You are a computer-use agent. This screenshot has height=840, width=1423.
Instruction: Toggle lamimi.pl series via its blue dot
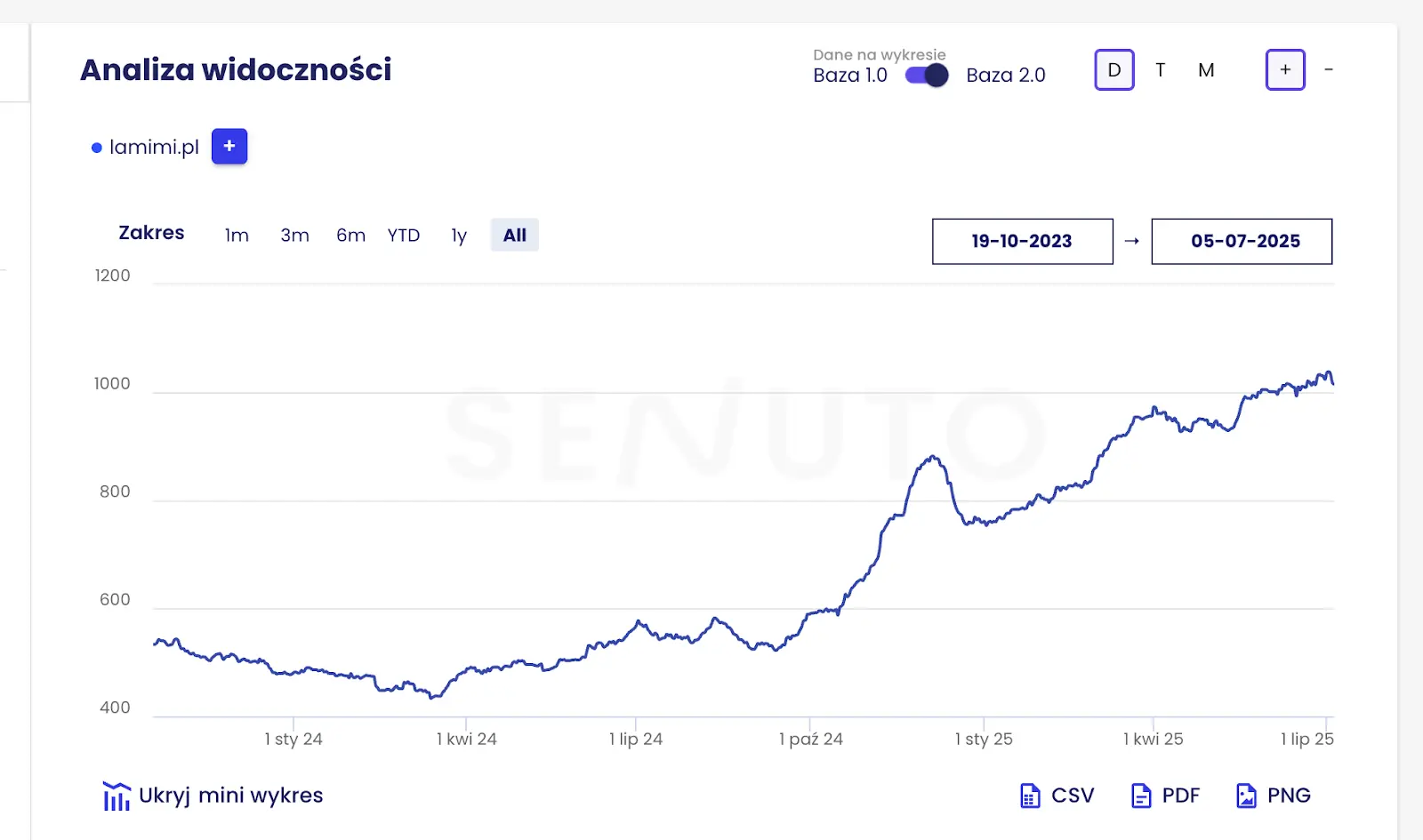(97, 148)
